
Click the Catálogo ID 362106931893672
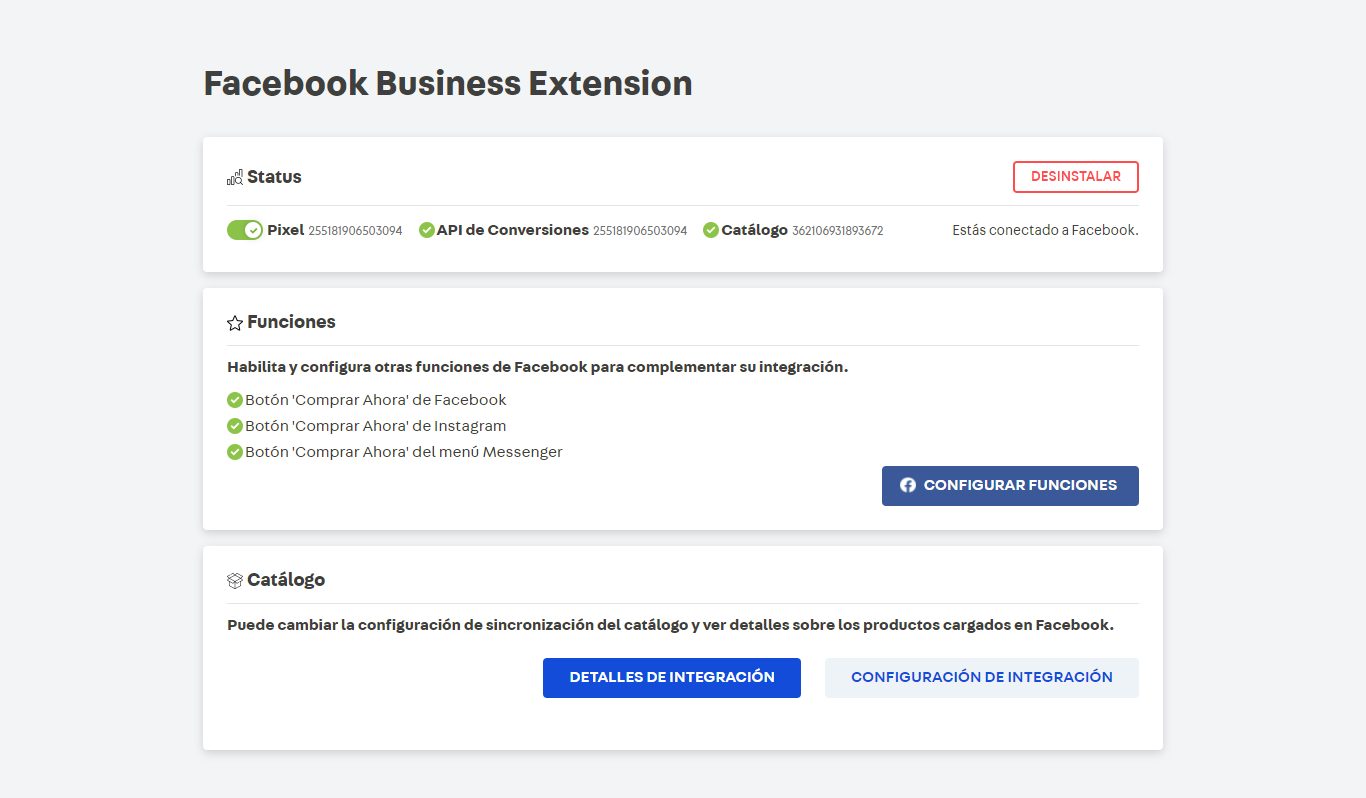coord(837,231)
